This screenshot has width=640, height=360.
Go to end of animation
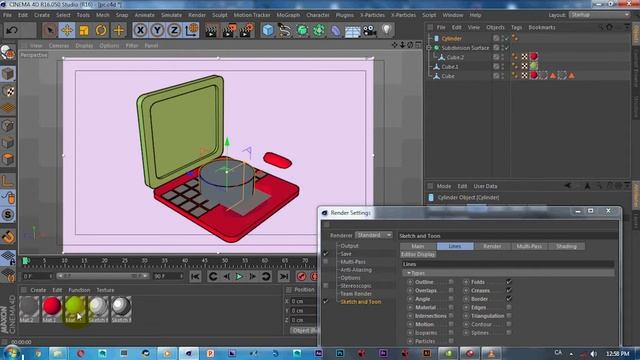click(284, 276)
